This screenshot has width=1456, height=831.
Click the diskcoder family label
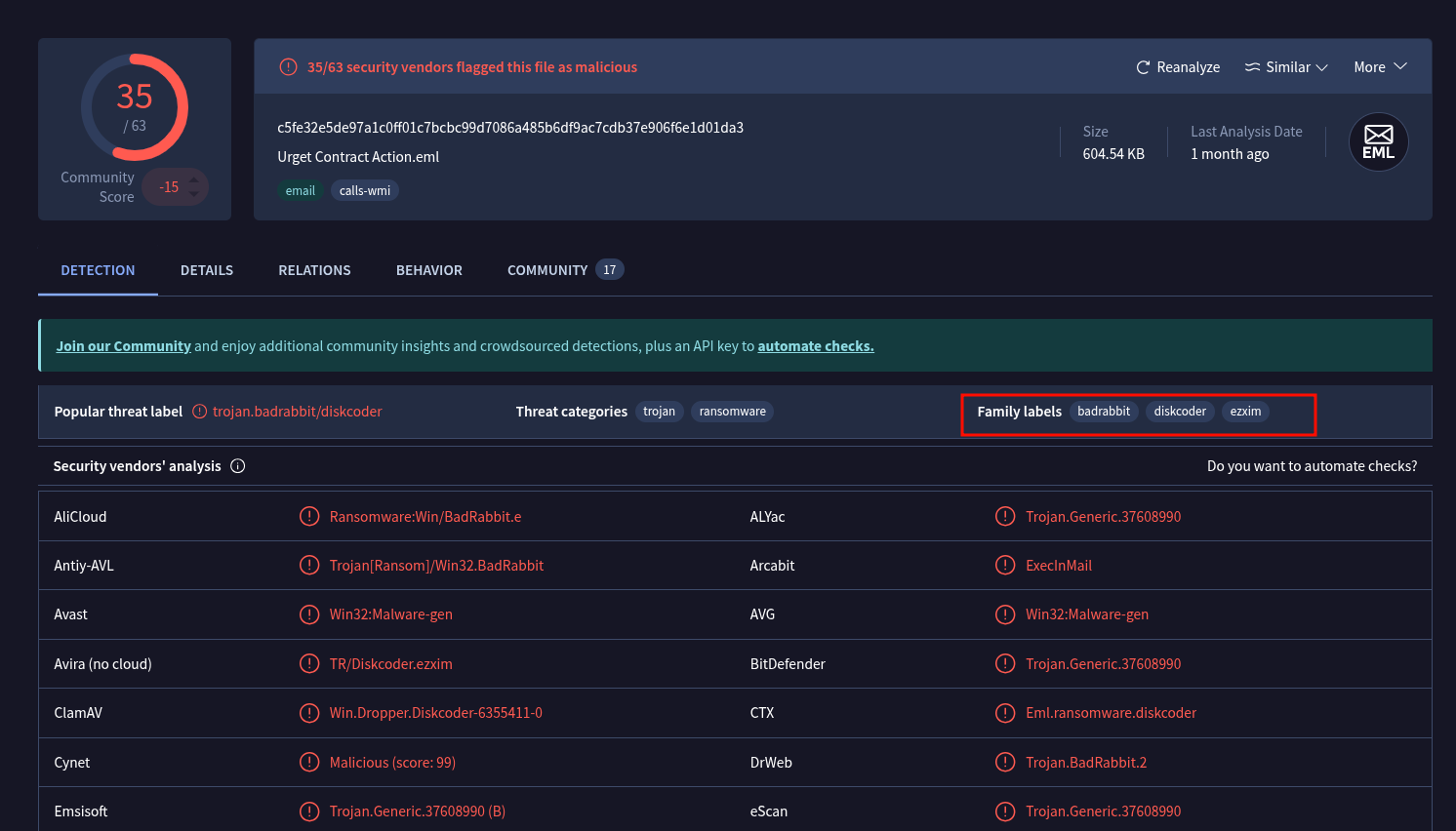(x=1180, y=412)
